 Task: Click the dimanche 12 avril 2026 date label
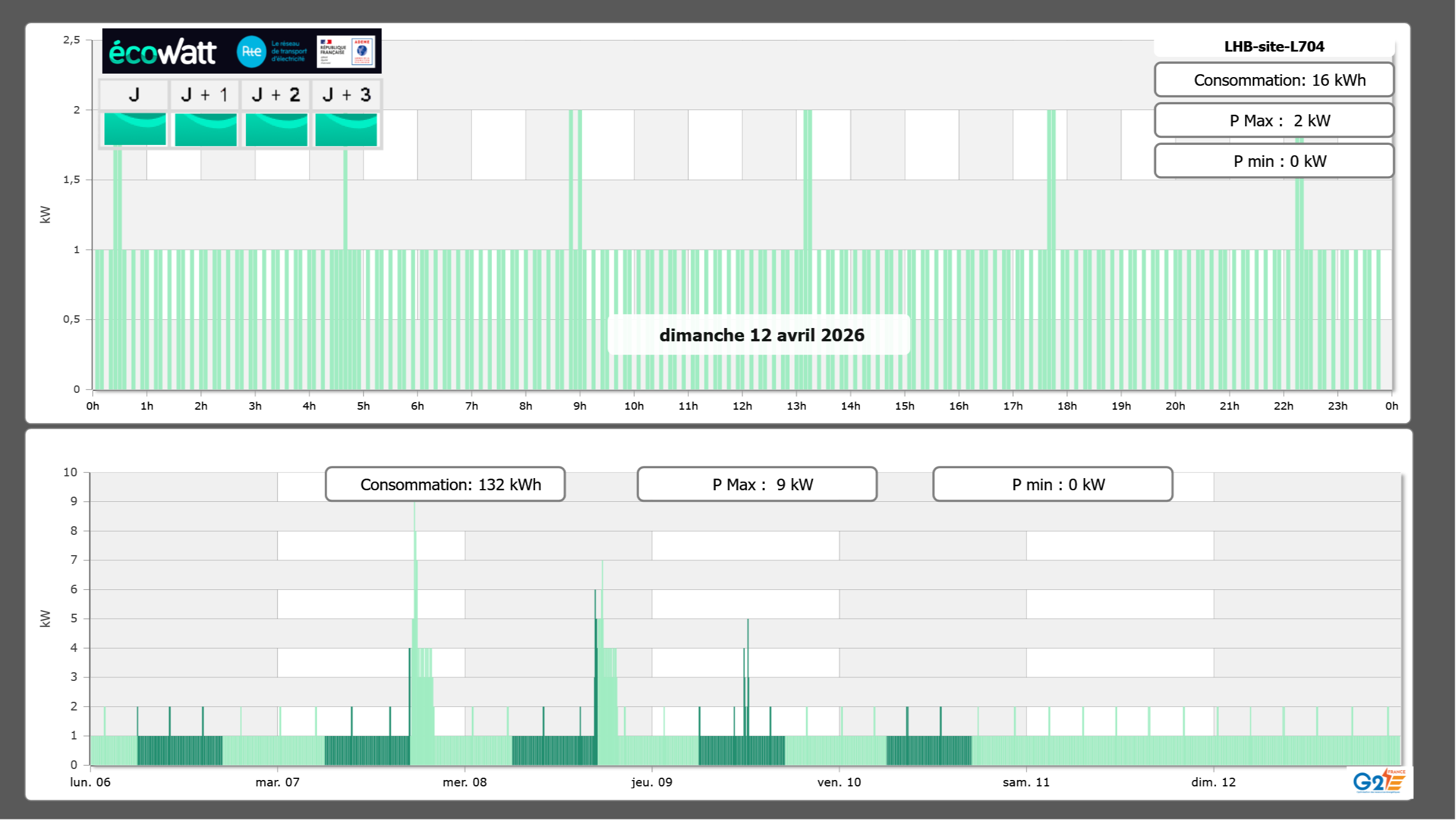click(x=761, y=335)
